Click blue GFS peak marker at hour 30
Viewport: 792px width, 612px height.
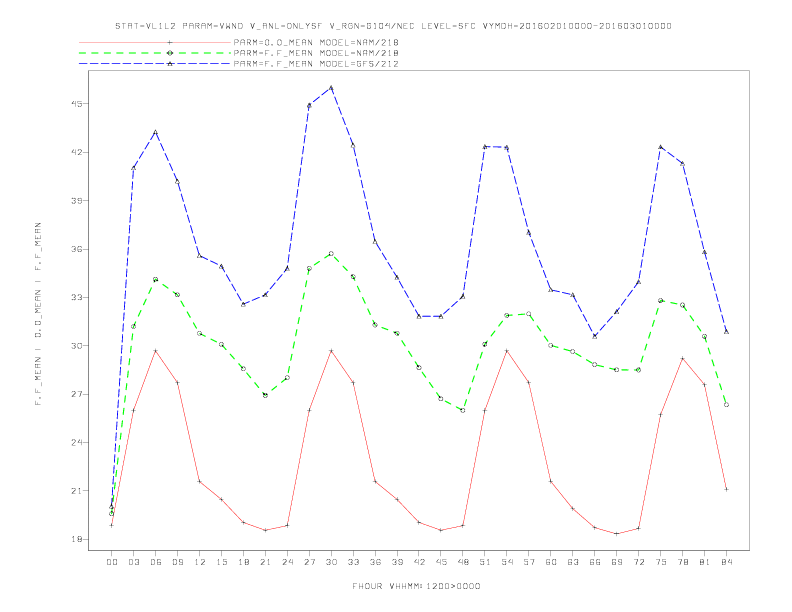331,88
